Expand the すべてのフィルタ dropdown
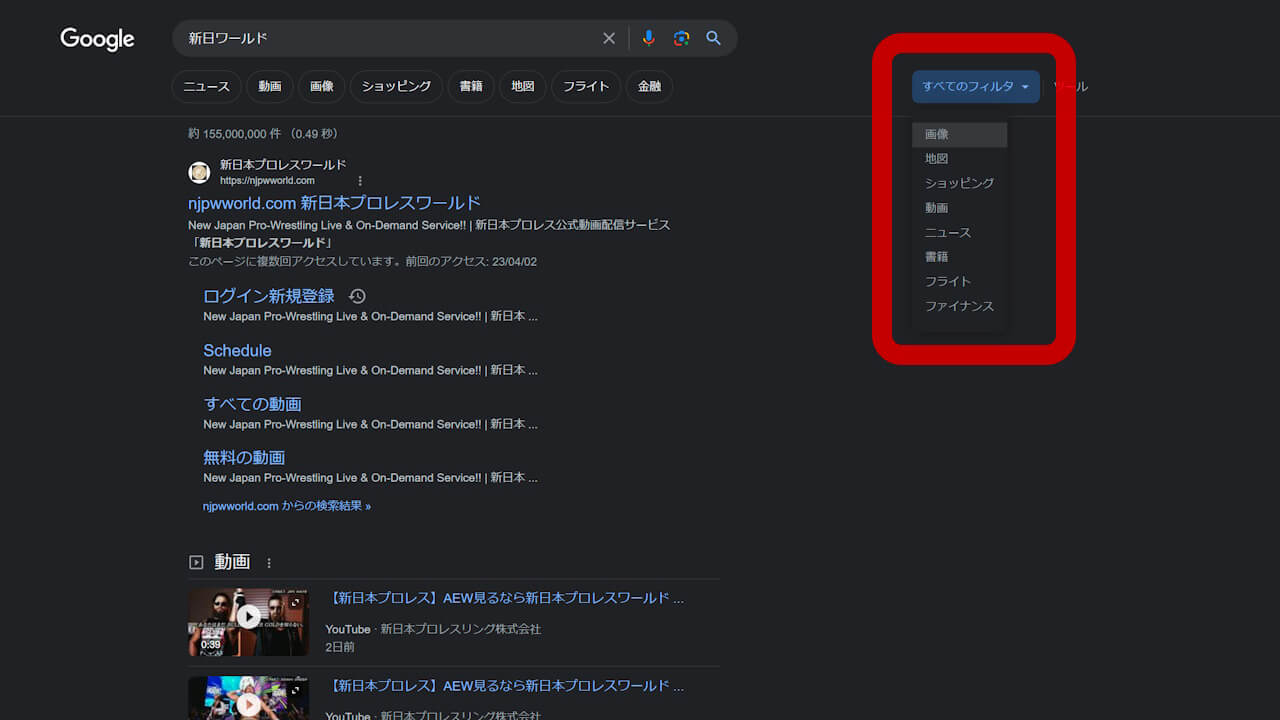The height and width of the screenshot is (720, 1280). [x=975, y=87]
